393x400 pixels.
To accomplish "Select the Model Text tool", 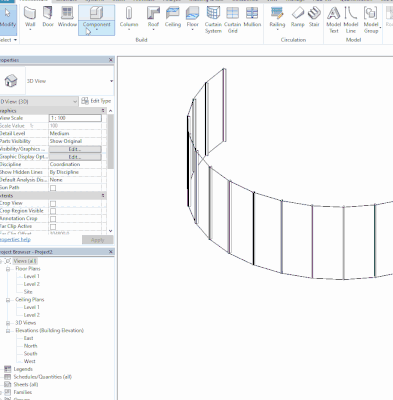I will pos(334,19).
